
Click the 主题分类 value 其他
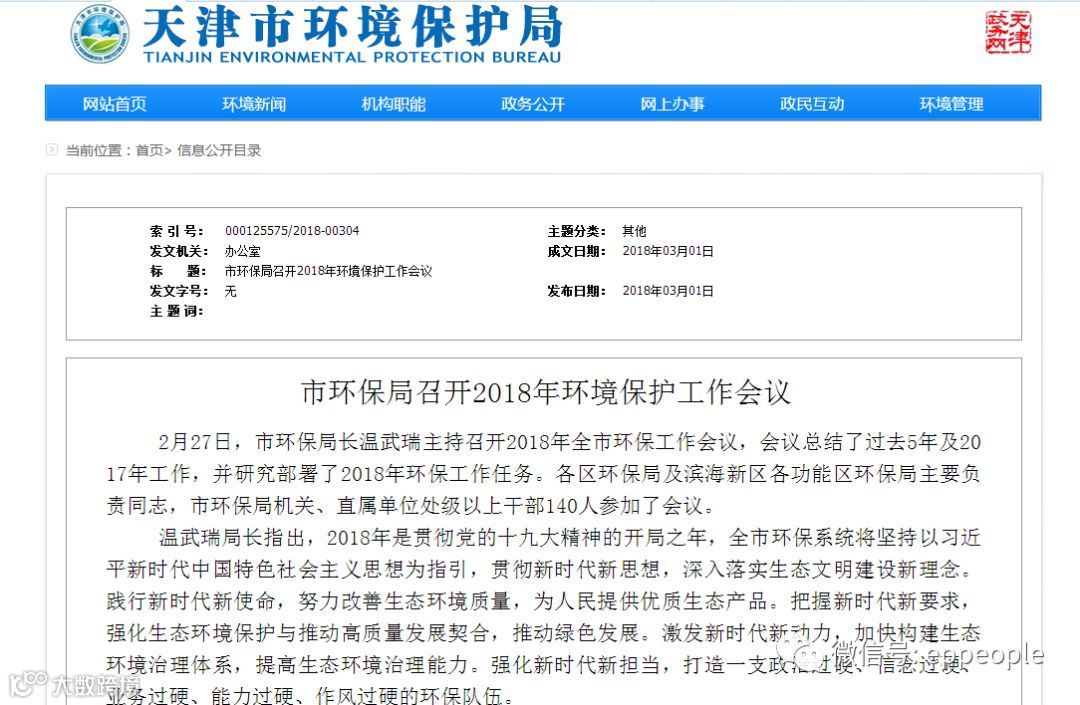click(634, 231)
